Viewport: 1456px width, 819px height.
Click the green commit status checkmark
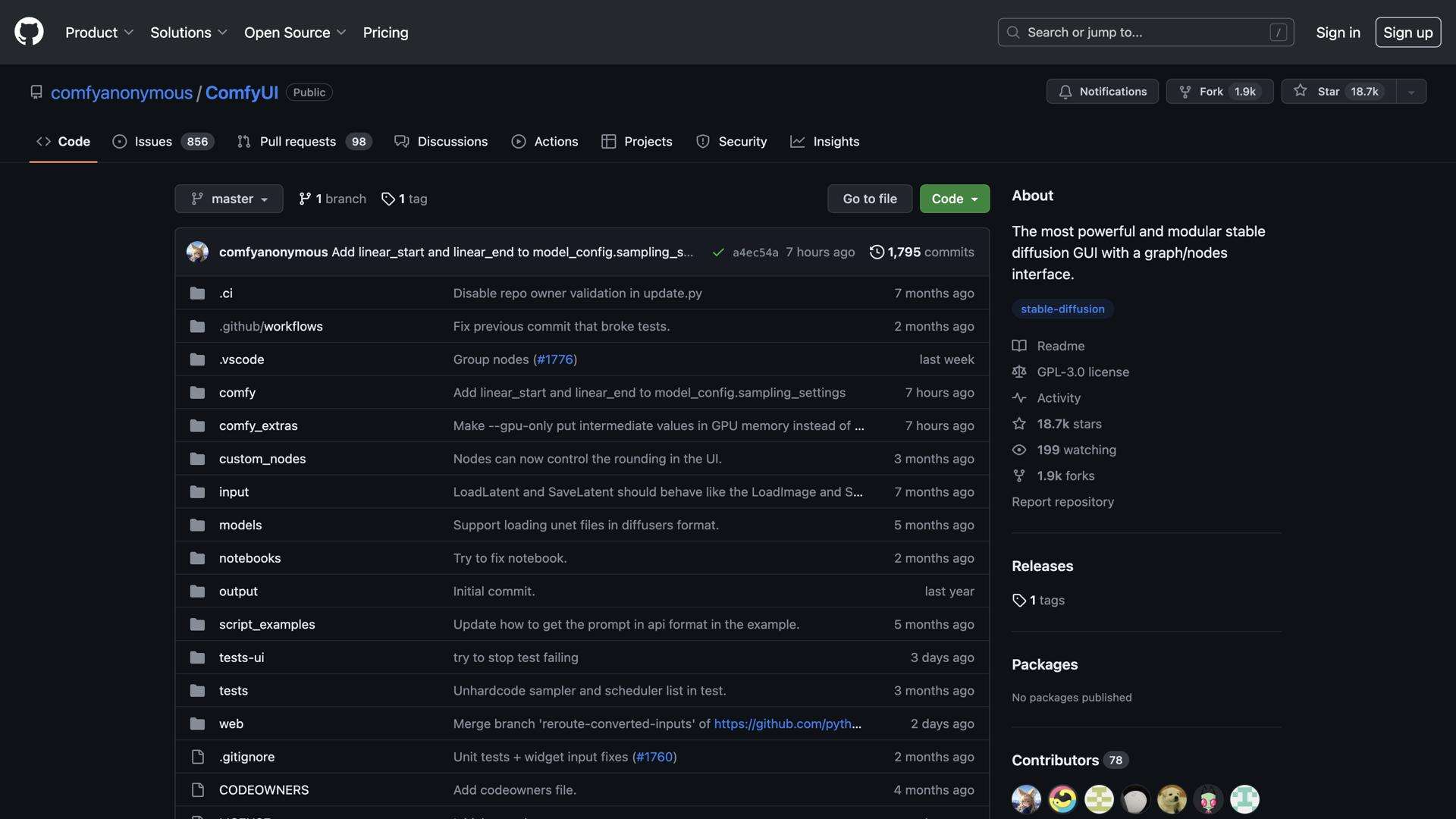[717, 253]
